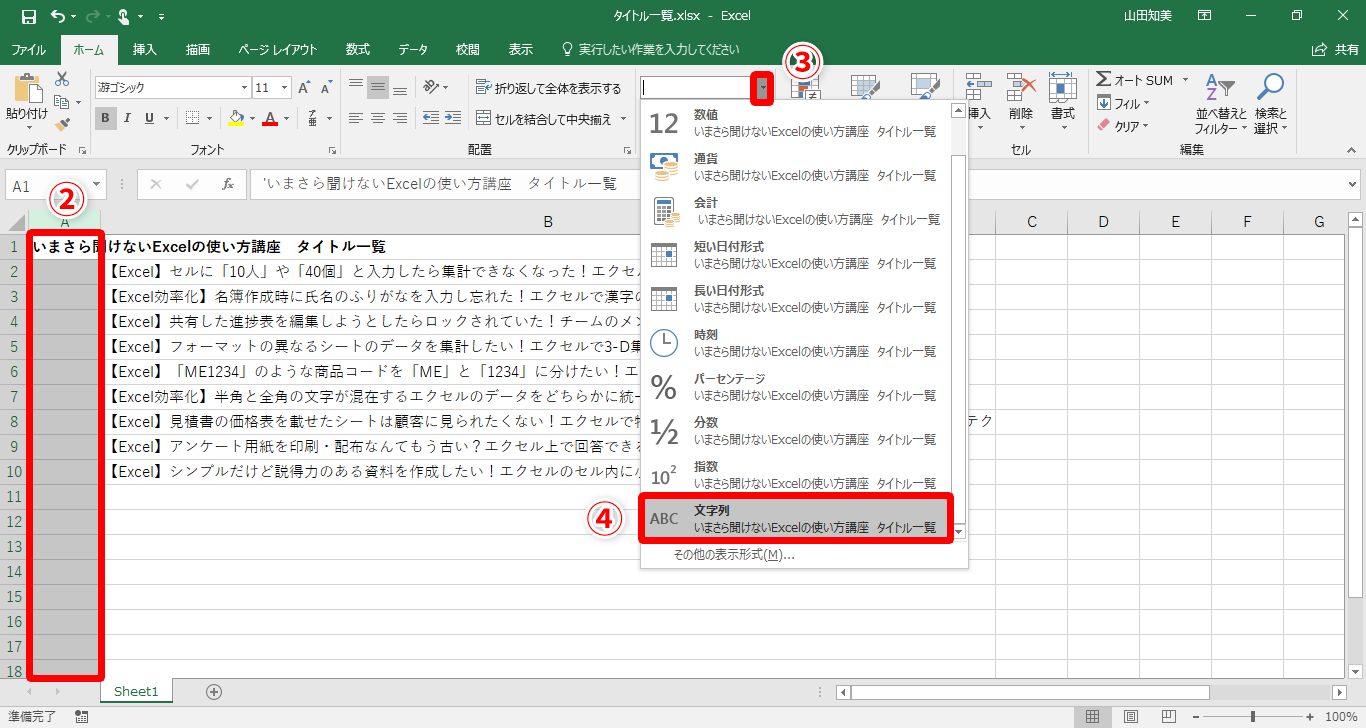Toggle underline formatting

tap(149, 118)
